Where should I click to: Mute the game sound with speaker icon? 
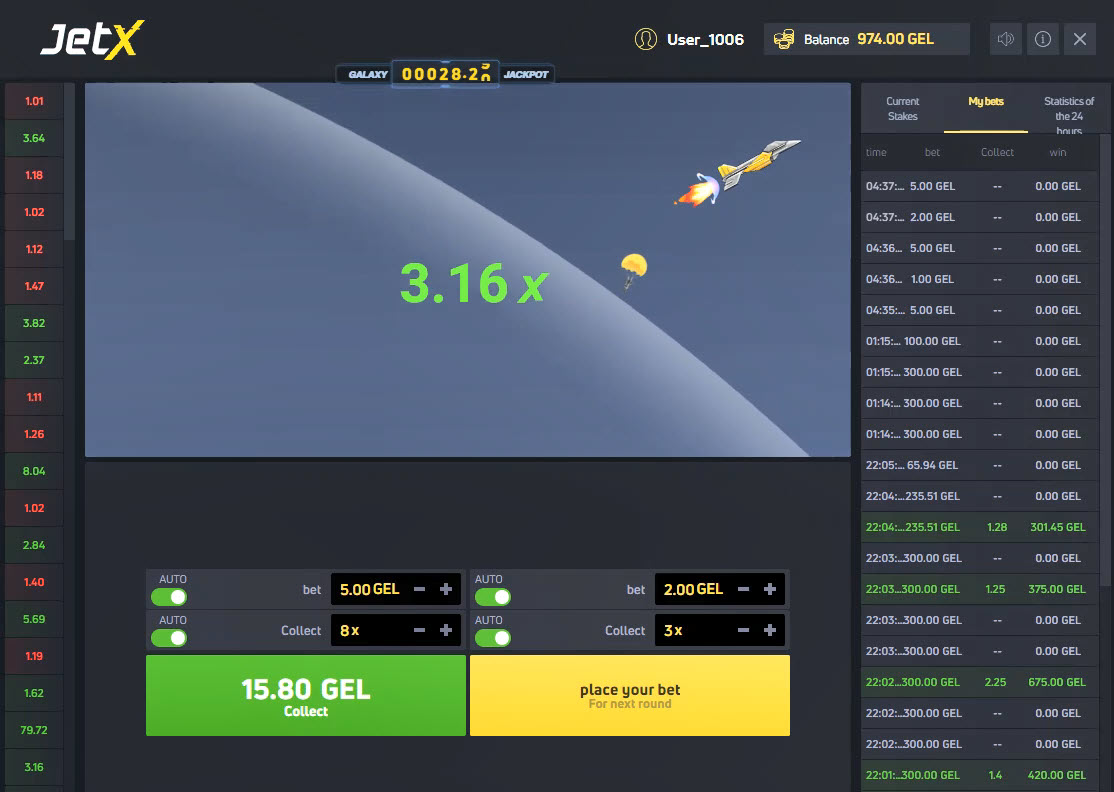coord(1006,39)
